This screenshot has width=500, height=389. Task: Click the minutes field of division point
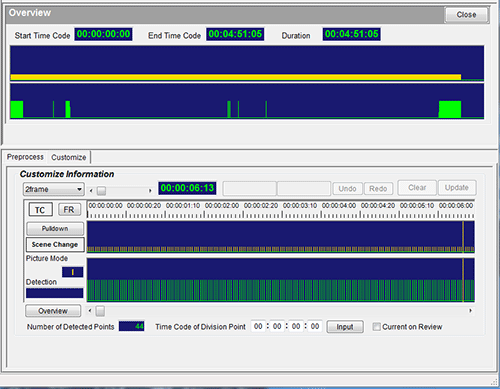click(x=277, y=326)
